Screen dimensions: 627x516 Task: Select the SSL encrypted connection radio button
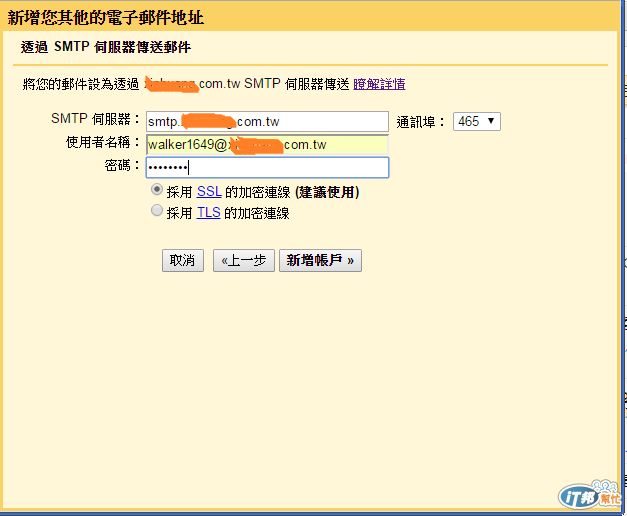tap(157, 189)
